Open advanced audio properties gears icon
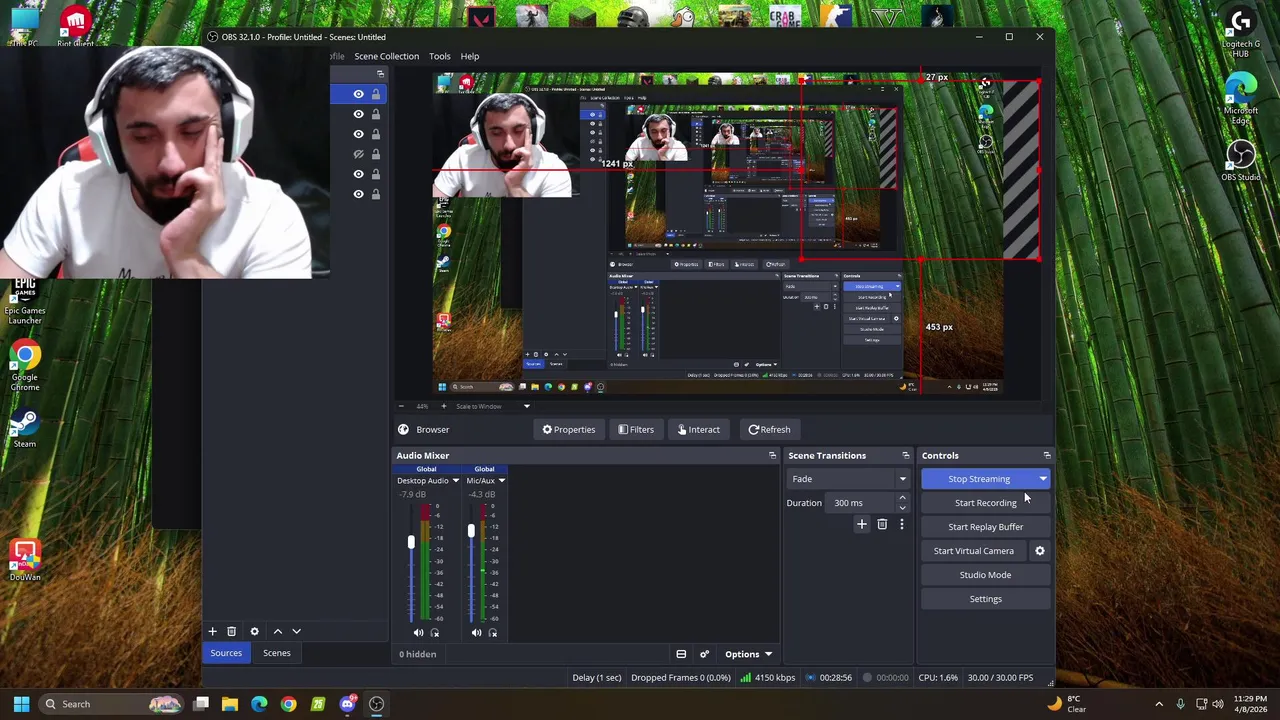1280x720 pixels. [x=704, y=654]
